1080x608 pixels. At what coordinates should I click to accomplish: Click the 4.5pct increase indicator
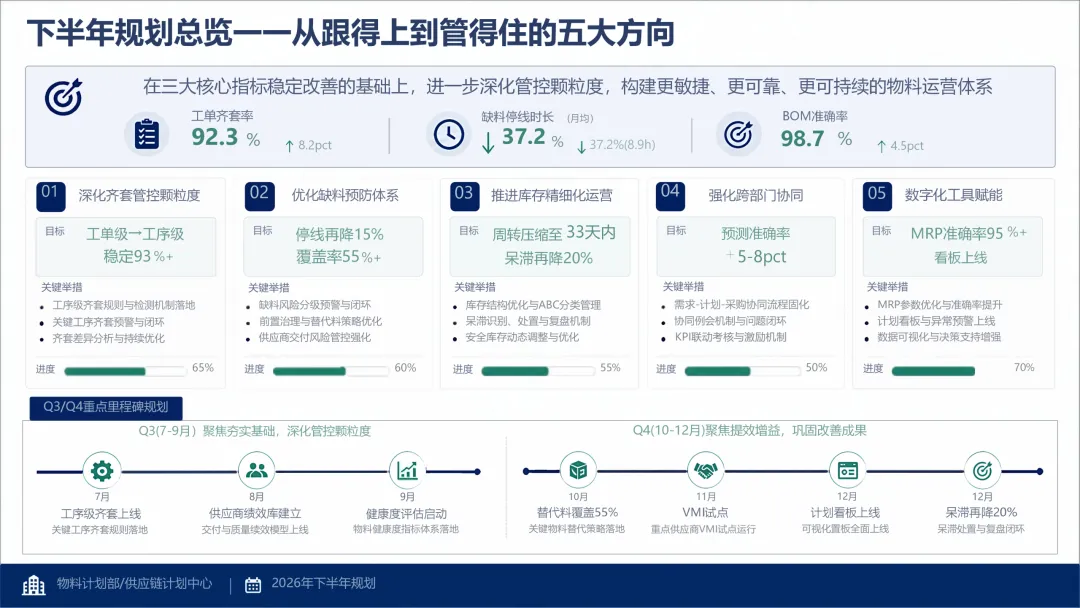click(x=900, y=146)
